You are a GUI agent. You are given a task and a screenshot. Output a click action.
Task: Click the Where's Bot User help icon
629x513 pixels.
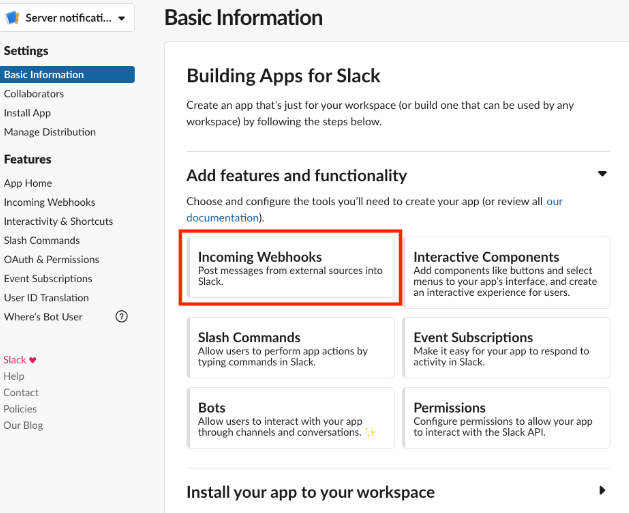coord(122,316)
